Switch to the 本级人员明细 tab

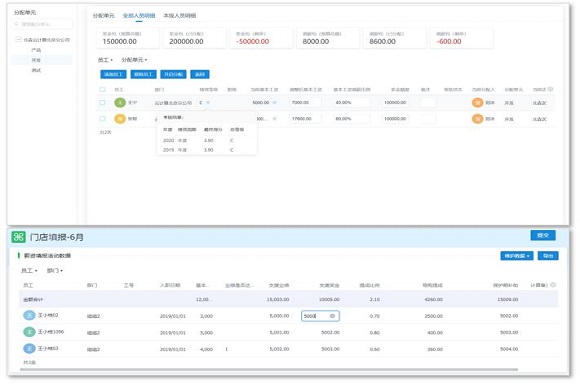coord(180,16)
